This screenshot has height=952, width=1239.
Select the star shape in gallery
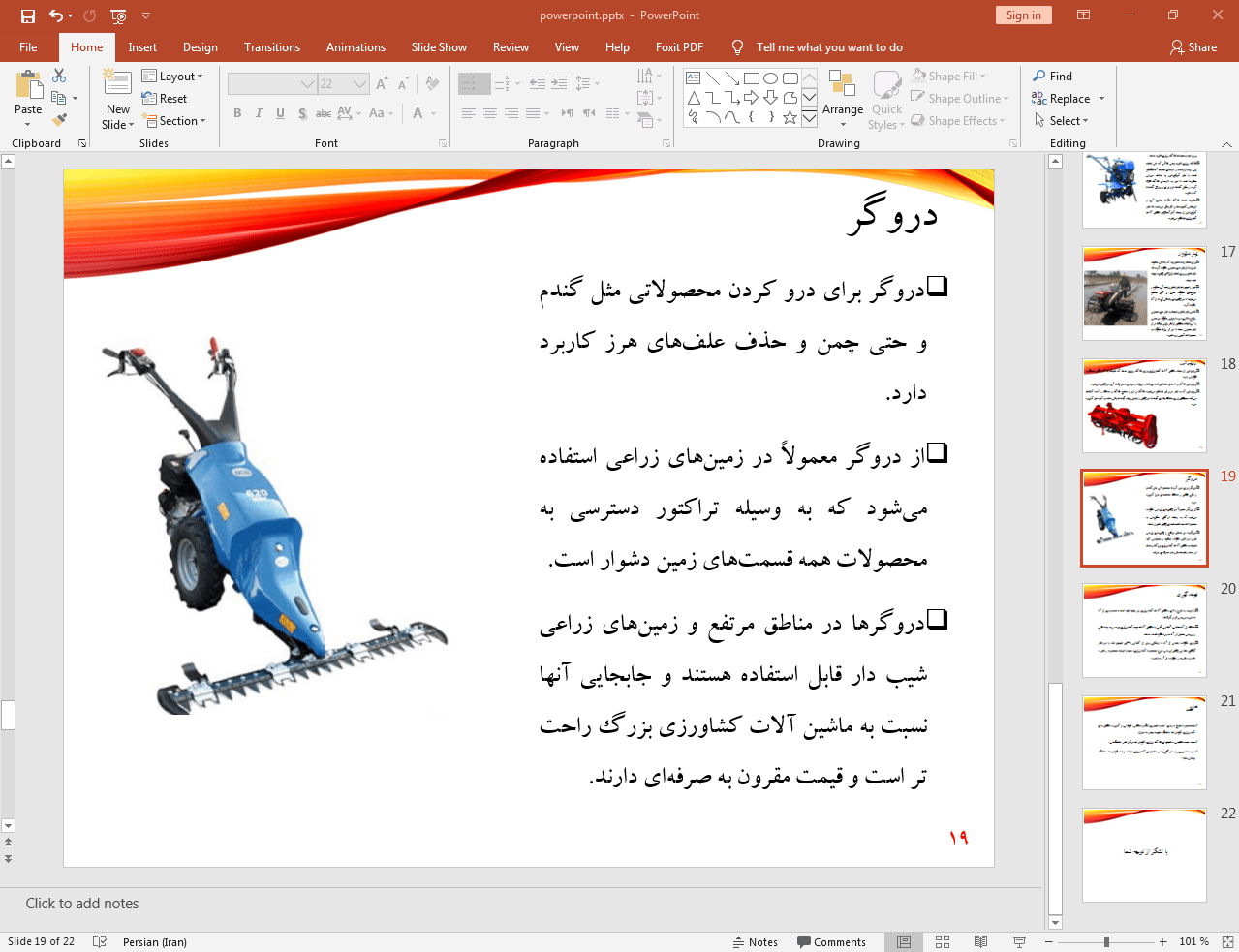(790, 117)
